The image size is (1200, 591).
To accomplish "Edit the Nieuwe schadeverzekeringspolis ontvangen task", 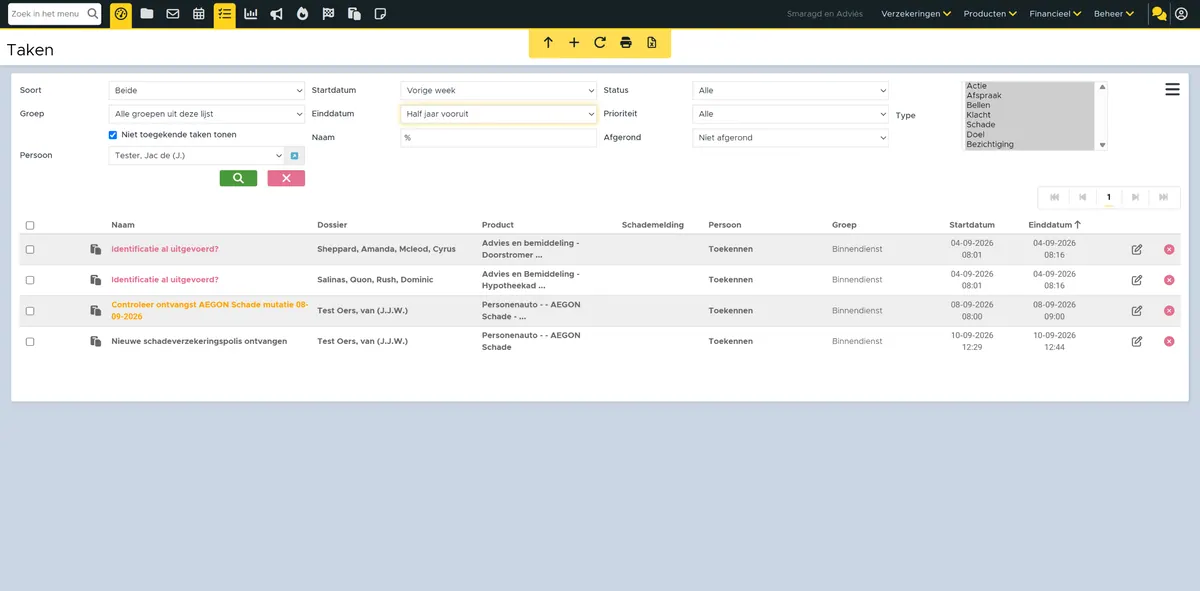I will pos(1137,342).
